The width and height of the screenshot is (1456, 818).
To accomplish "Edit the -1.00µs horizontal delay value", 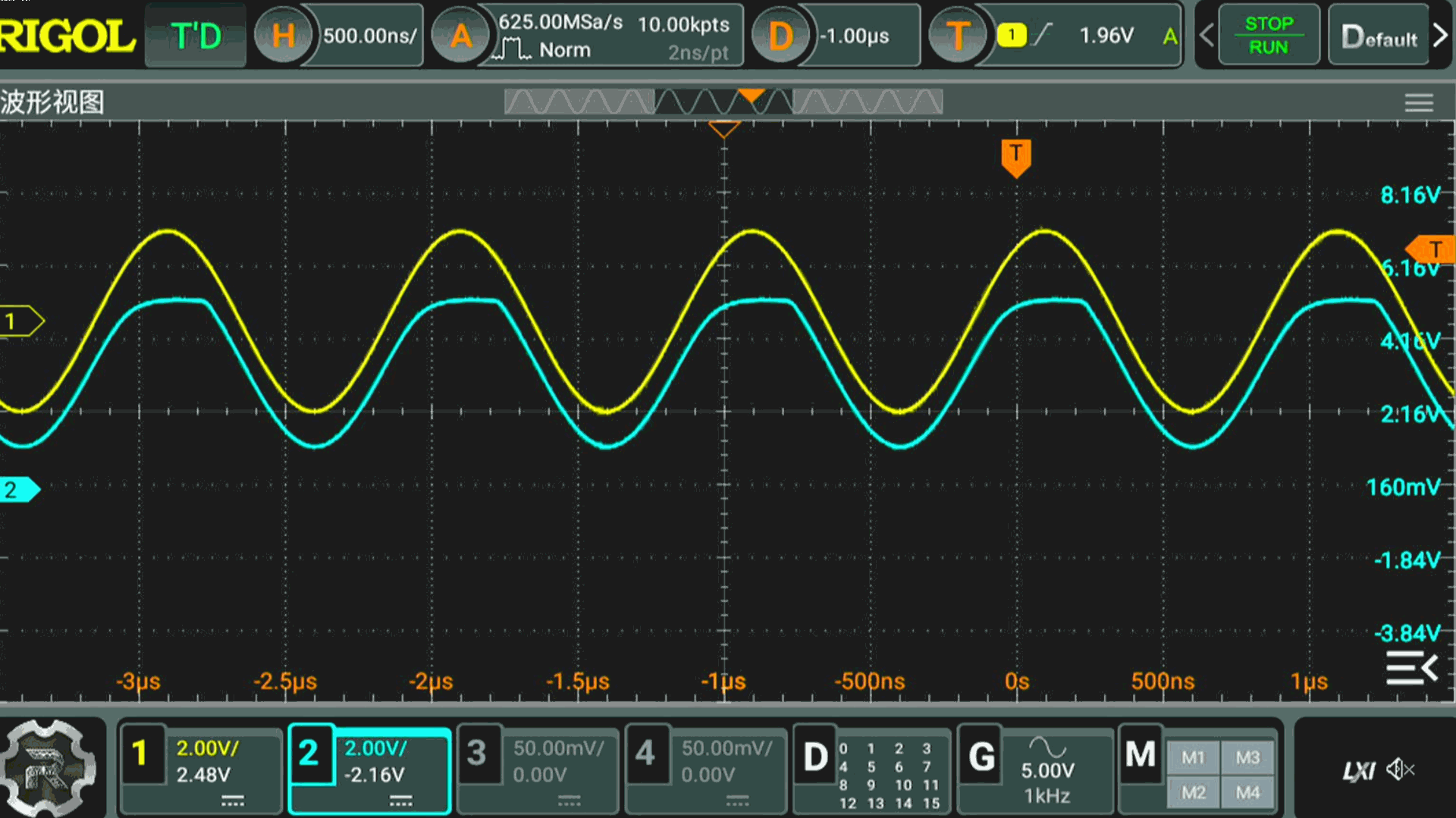I will point(854,36).
